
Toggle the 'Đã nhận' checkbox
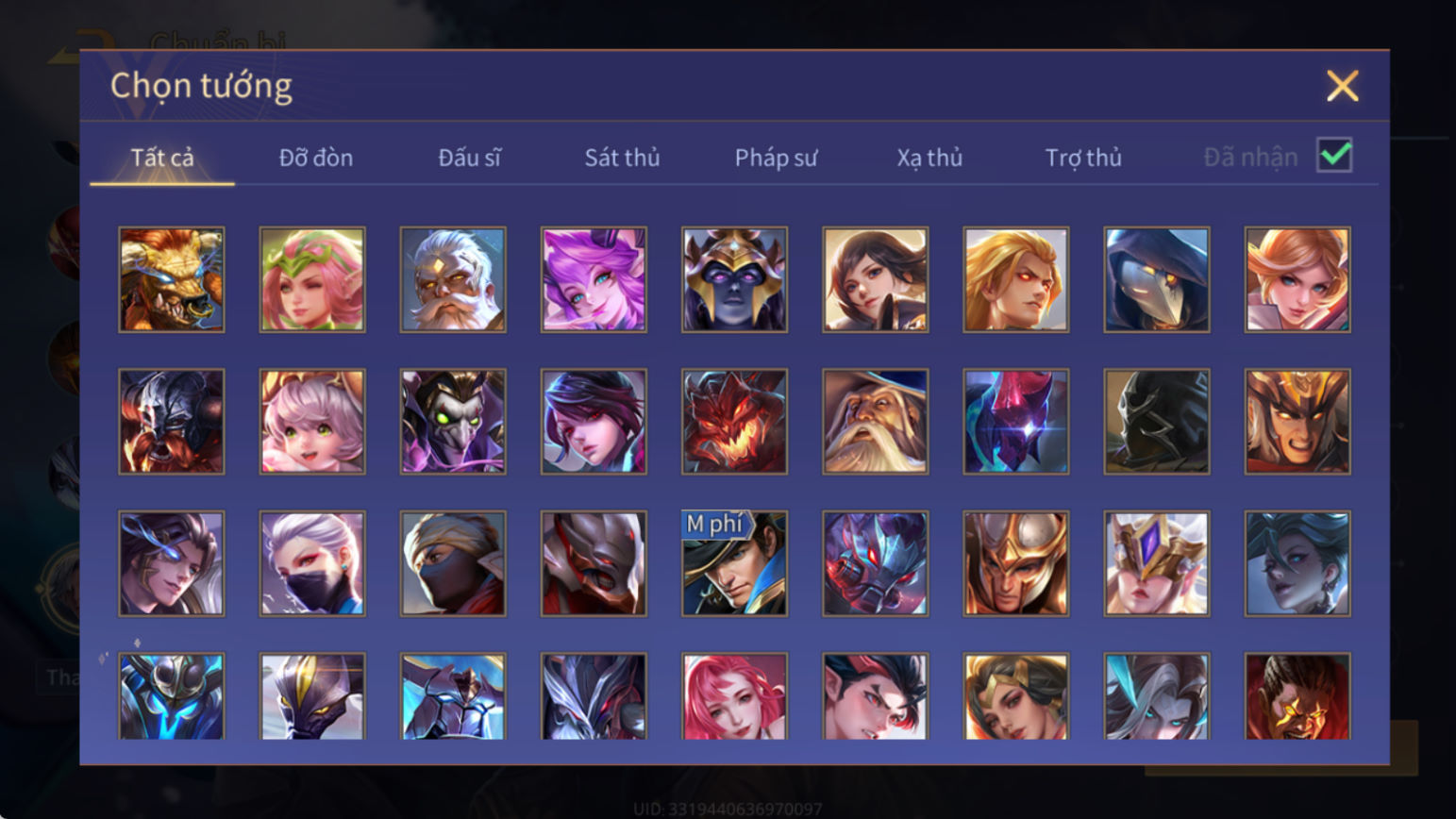pos(1334,155)
